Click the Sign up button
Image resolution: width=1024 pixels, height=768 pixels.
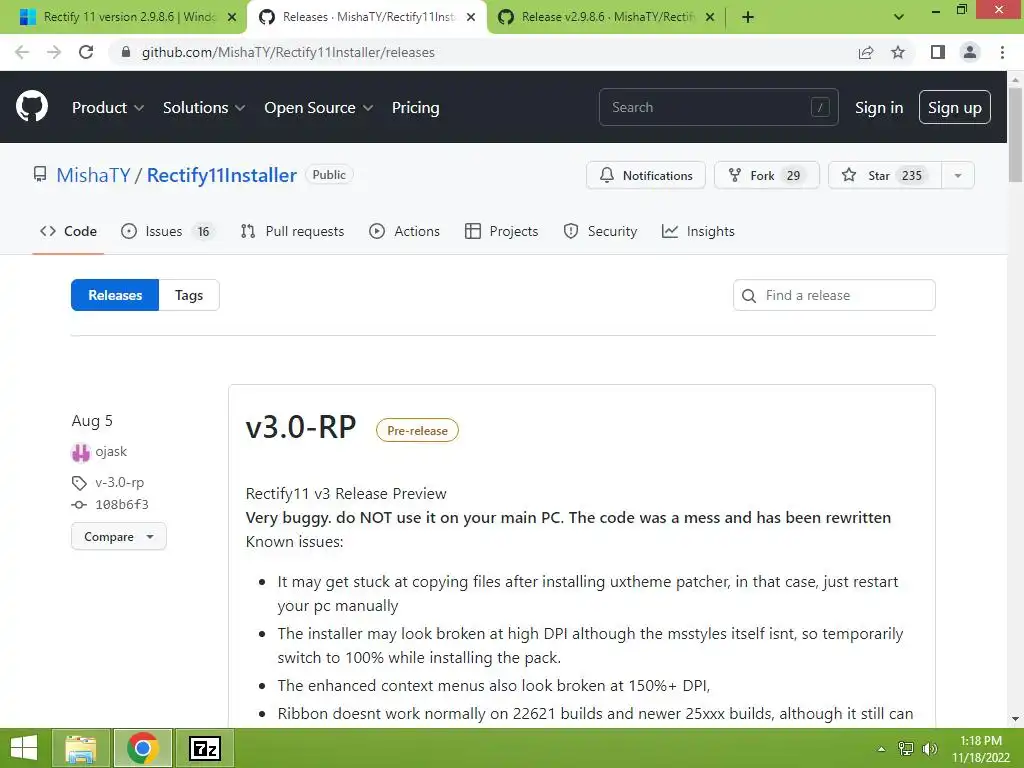click(955, 107)
